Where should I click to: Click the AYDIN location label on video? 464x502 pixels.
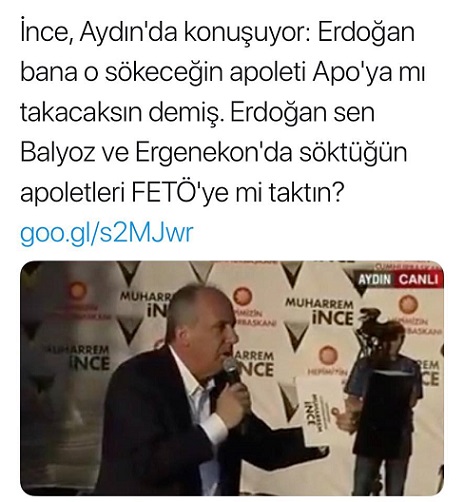[x=375, y=279]
